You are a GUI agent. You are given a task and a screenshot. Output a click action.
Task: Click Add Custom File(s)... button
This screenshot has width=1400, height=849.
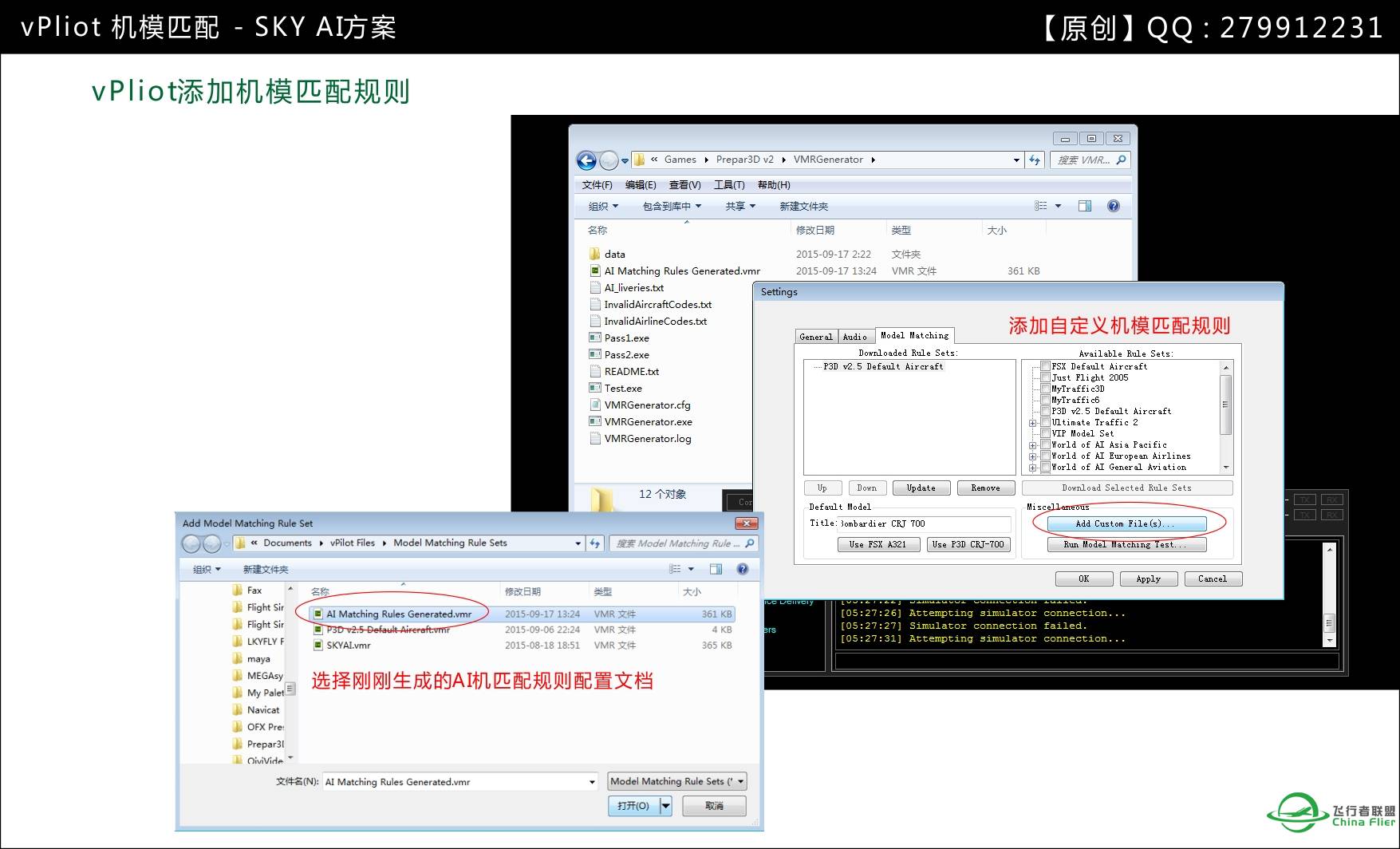pyautogui.click(x=1126, y=523)
